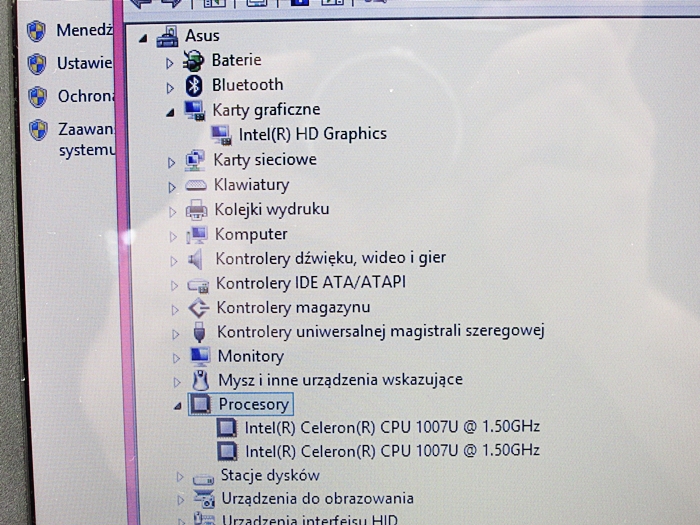The height and width of the screenshot is (525, 700).
Task: Expand the Stacje dysków category
Action: pyautogui.click(x=180, y=477)
